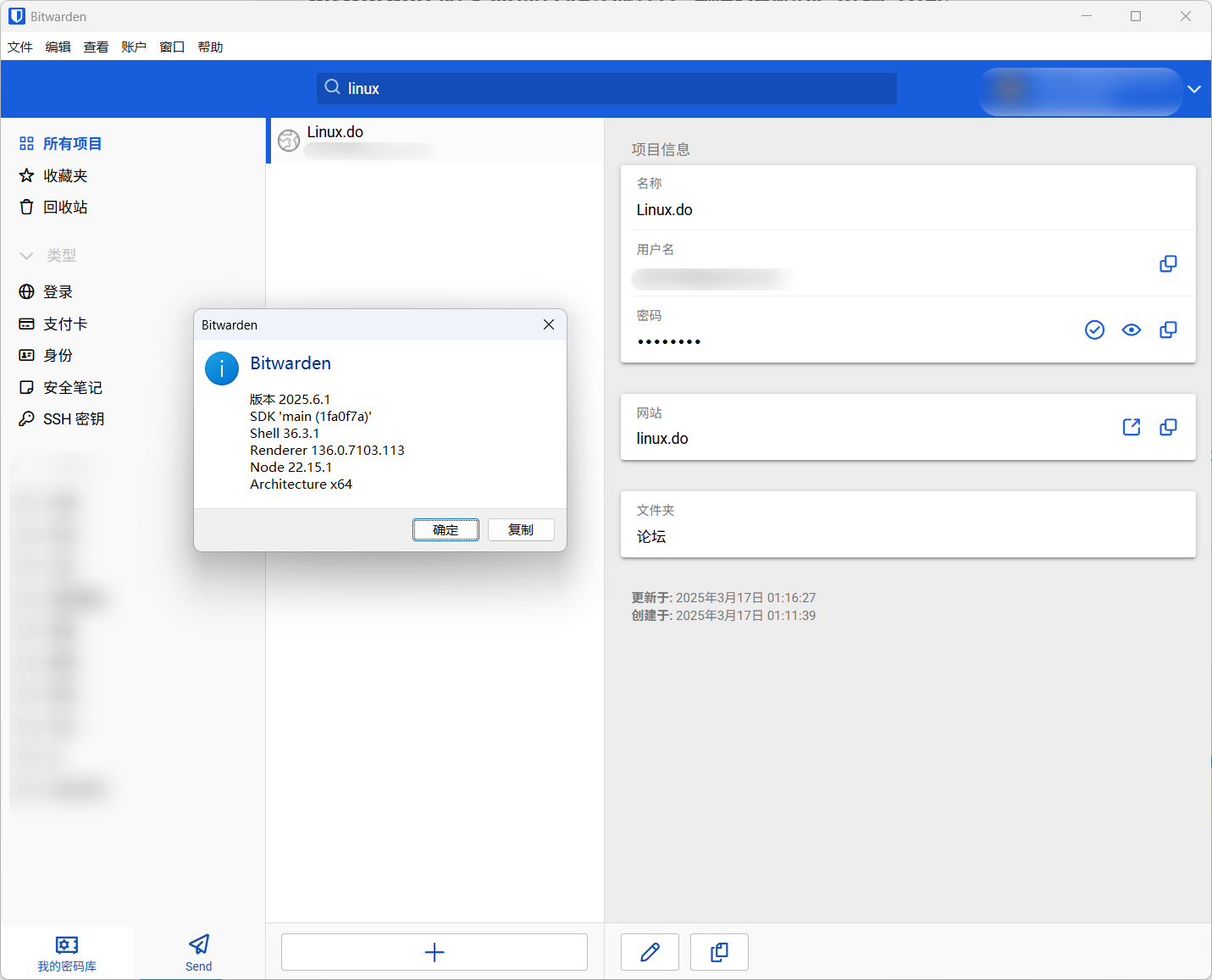Open the 窗口 menu

tap(172, 47)
